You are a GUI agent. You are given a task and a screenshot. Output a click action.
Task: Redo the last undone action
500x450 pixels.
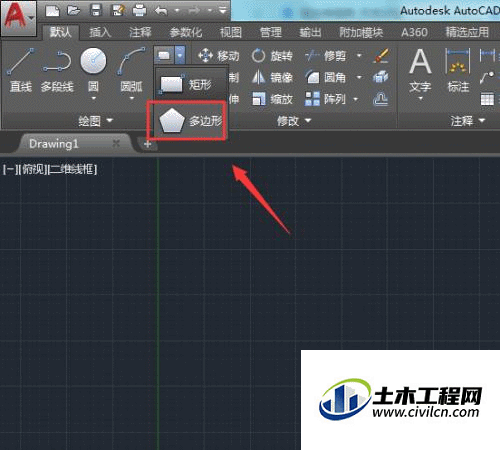click(194, 11)
